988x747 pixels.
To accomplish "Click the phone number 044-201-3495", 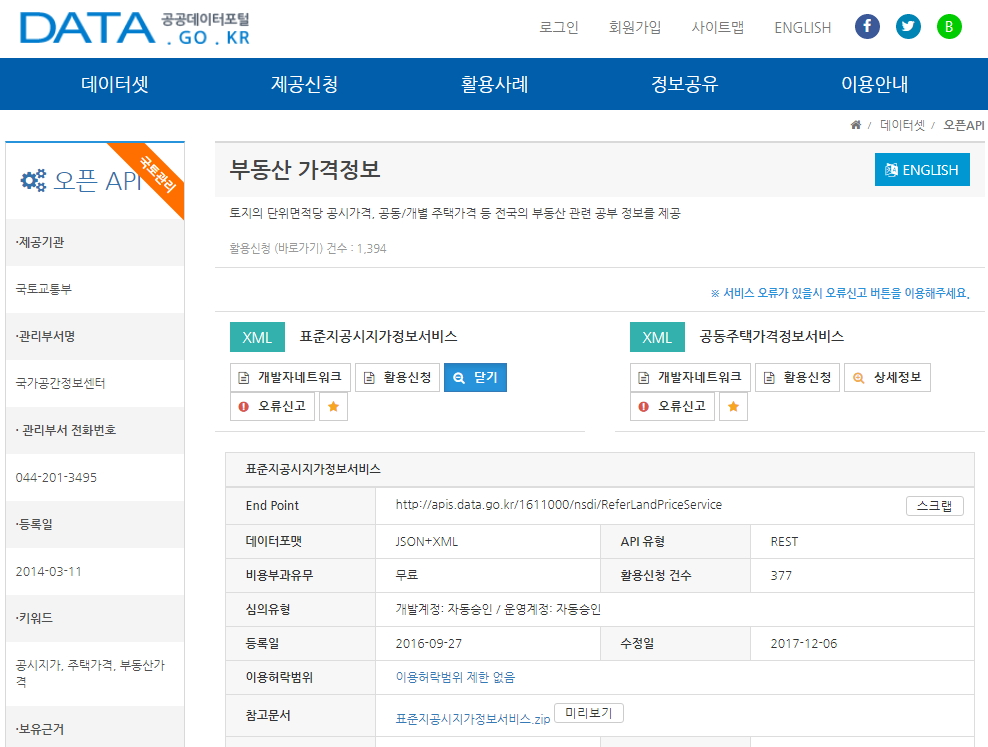I will pos(56,477).
